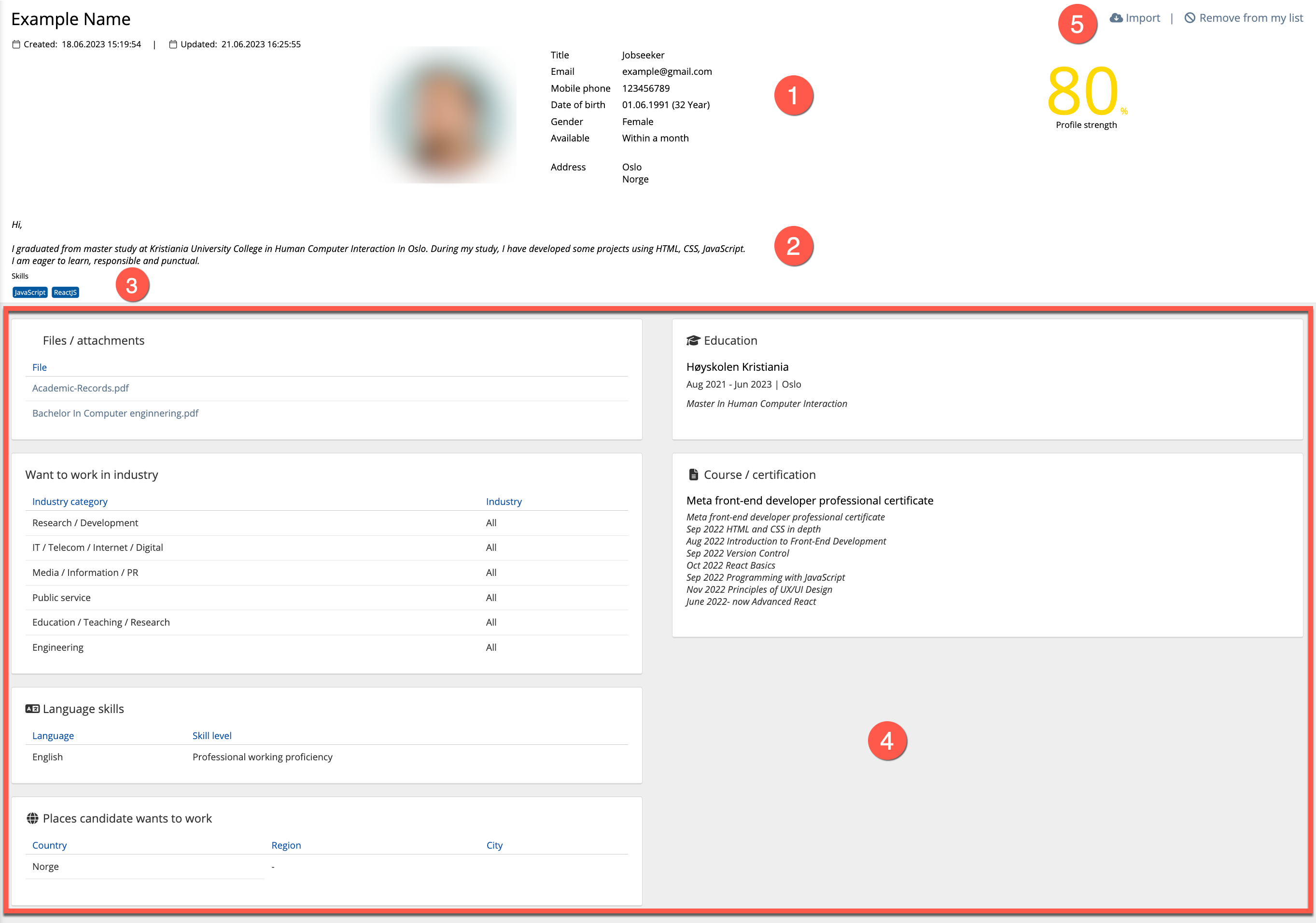The width and height of the screenshot is (1316, 923).
Task: Click the Want to work in industry heading
Action: tap(92, 475)
